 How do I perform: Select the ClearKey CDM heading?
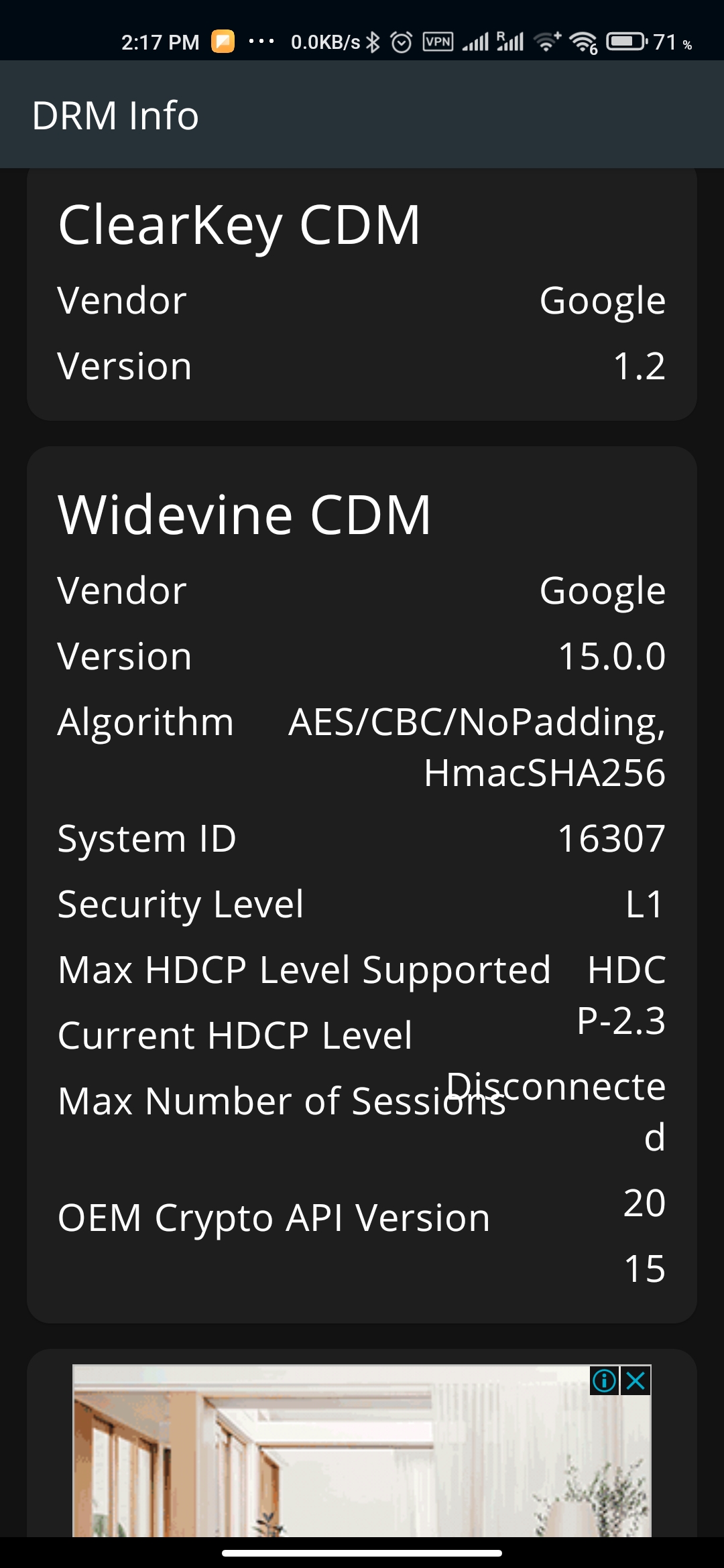pyautogui.click(x=239, y=226)
